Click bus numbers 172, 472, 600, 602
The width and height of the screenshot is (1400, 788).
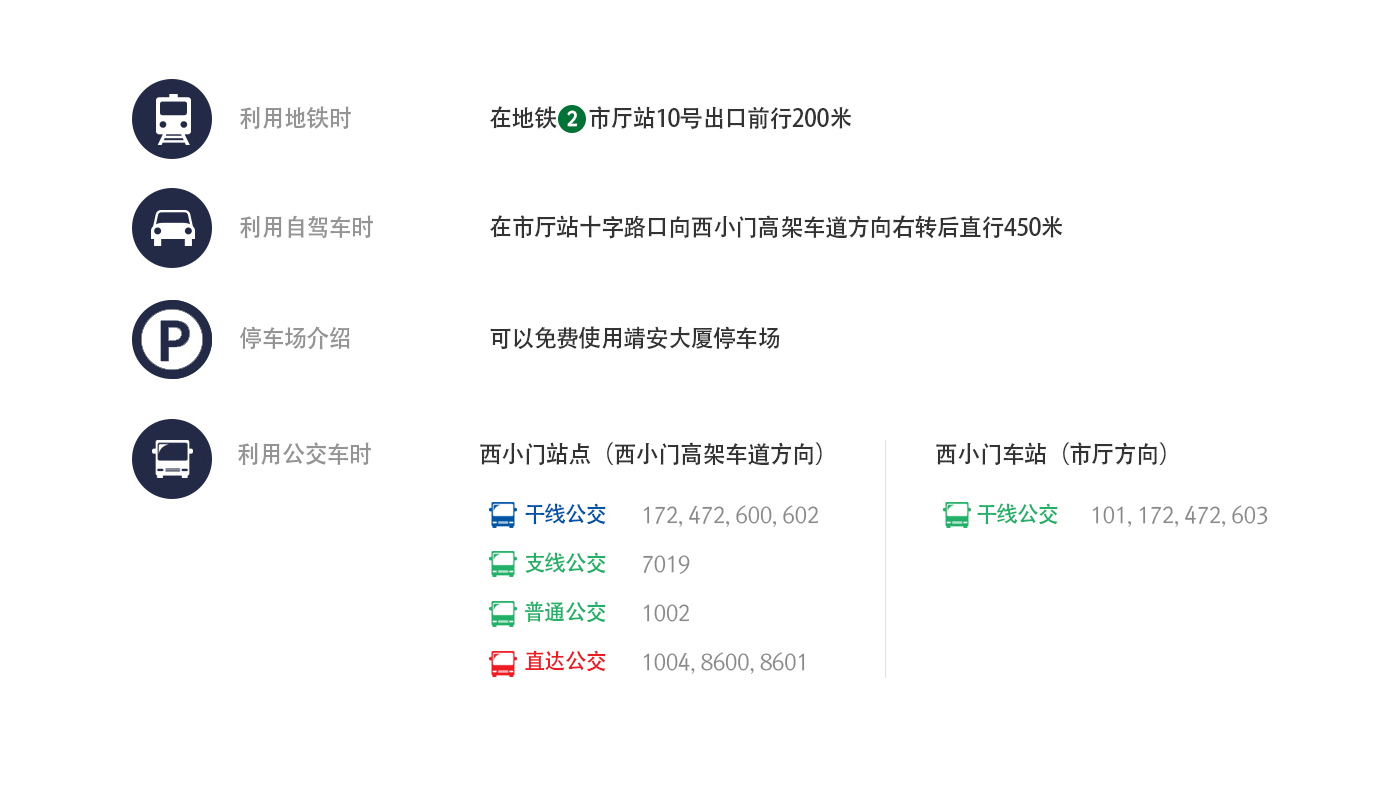click(x=730, y=516)
